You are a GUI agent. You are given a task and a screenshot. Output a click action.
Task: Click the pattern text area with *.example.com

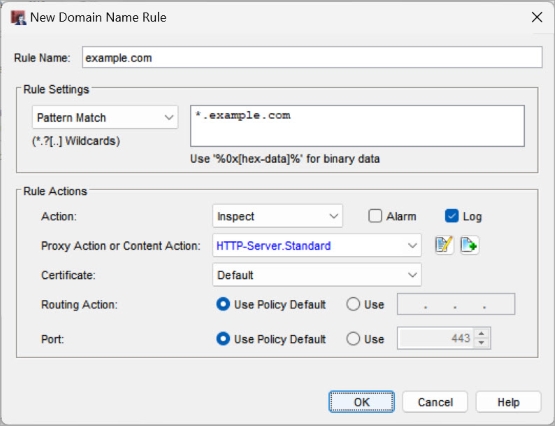pos(357,126)
